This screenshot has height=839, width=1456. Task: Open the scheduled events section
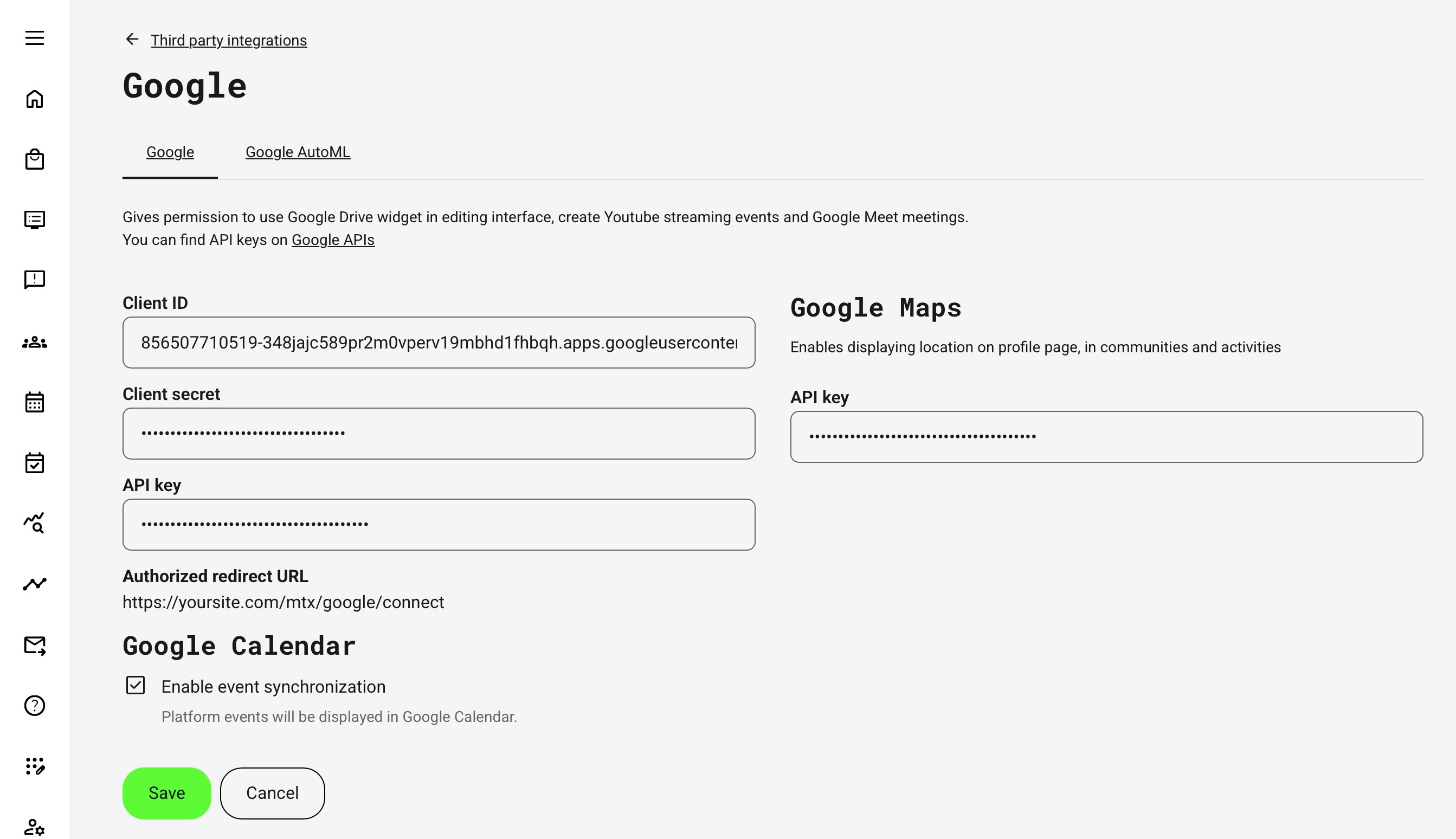pyautogui.click(x=35, y=463)
